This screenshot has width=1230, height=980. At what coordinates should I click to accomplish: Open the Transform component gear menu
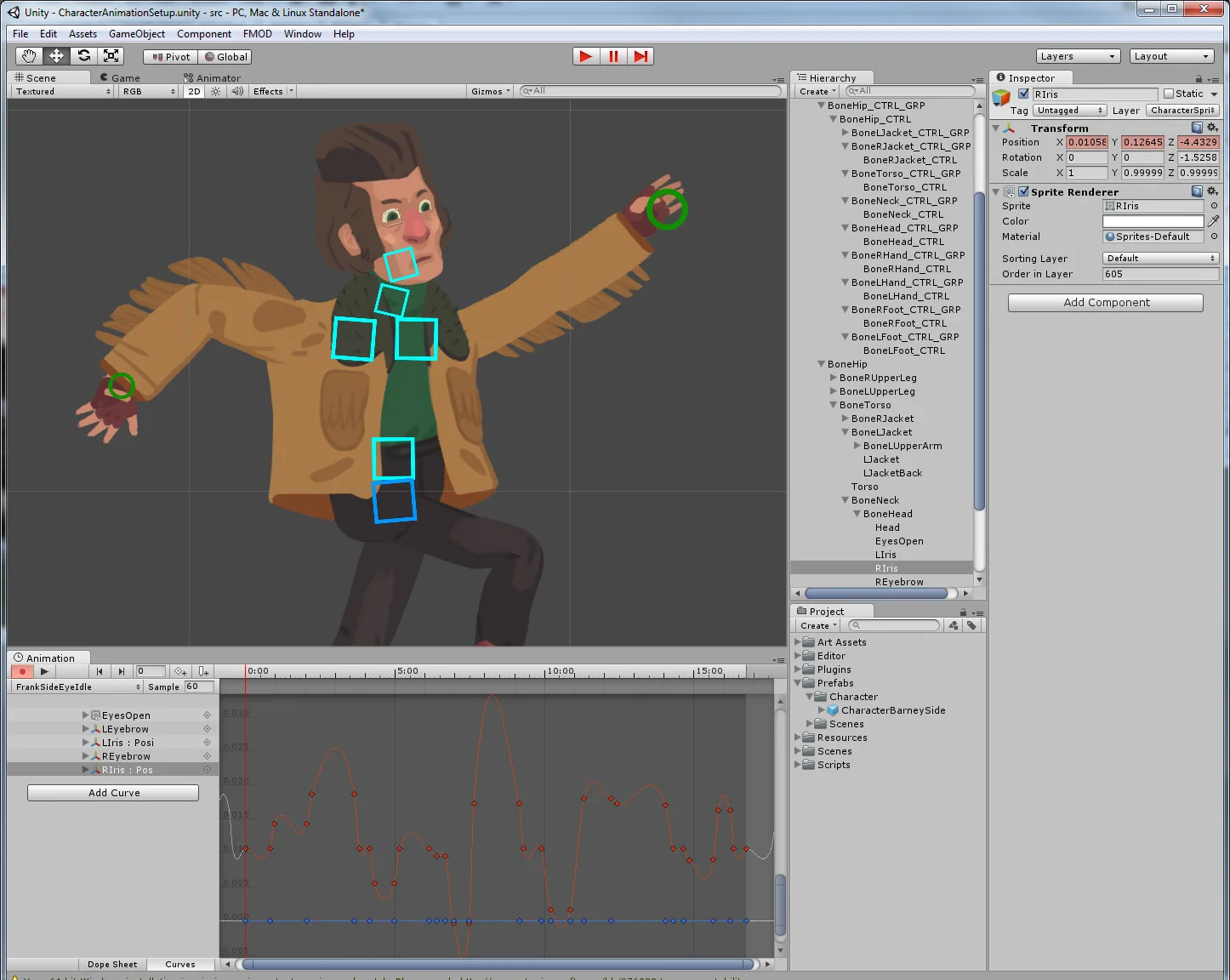point(1213,128)
